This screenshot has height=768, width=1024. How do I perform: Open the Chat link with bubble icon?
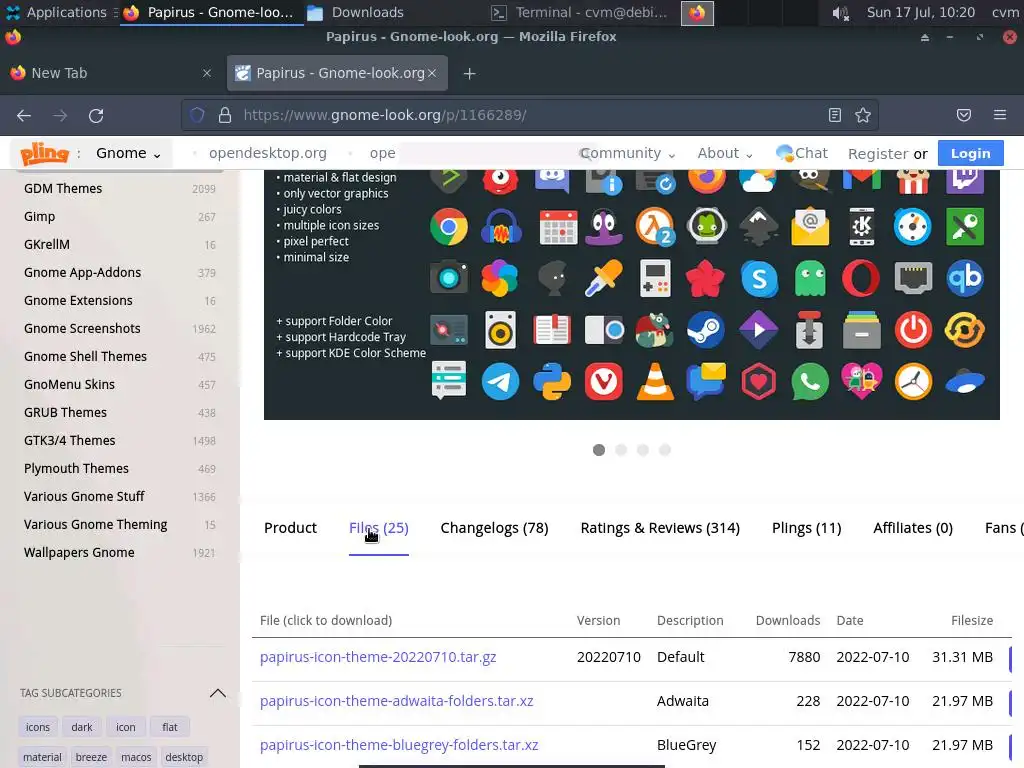pyautogui.click(x=801, y=153)
